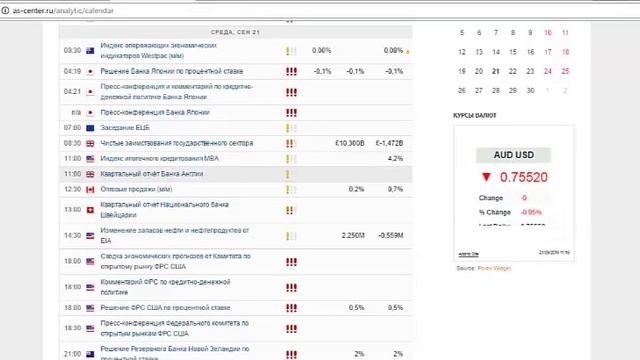Screen dimensions: 640x360
Task: Click Japan flag on the 04:19 row
Action: click(x=90, y=71)
